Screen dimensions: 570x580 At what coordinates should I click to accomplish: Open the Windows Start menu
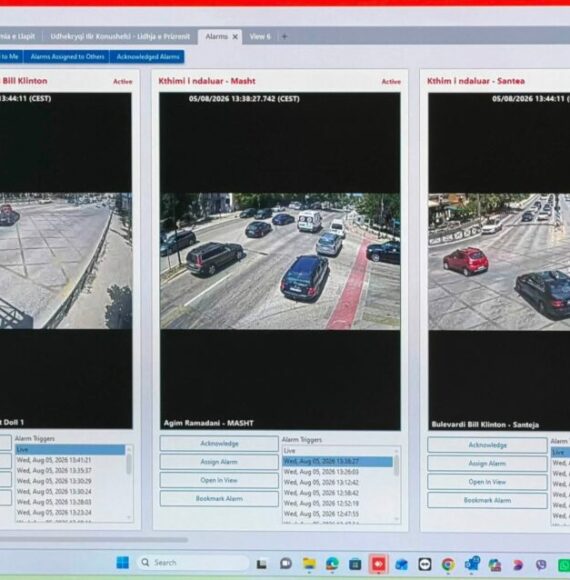(x=122, y=563)
